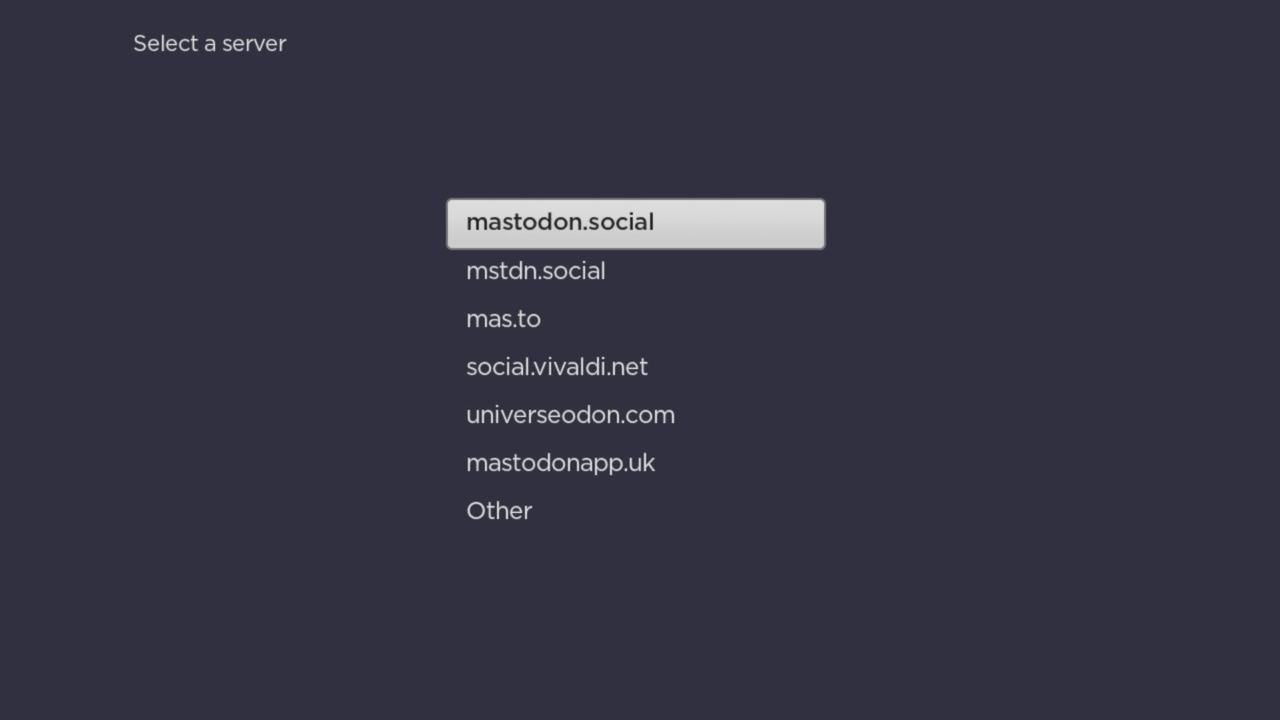
Task: Choose Other to enter a custom server
Action: [x=499, y=510]
